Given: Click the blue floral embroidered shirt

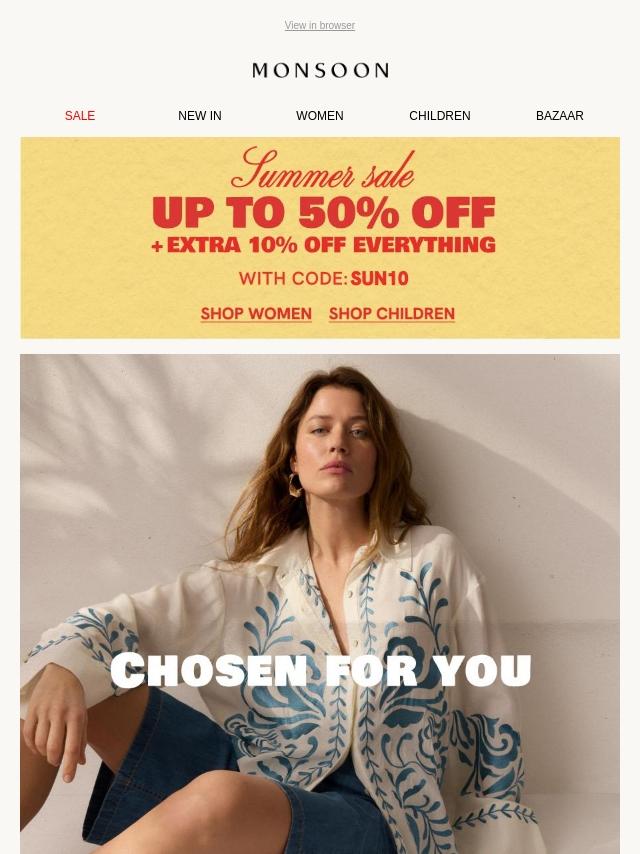Looking at the screenshot, I should pyautogui.click(x=349, y=681).
